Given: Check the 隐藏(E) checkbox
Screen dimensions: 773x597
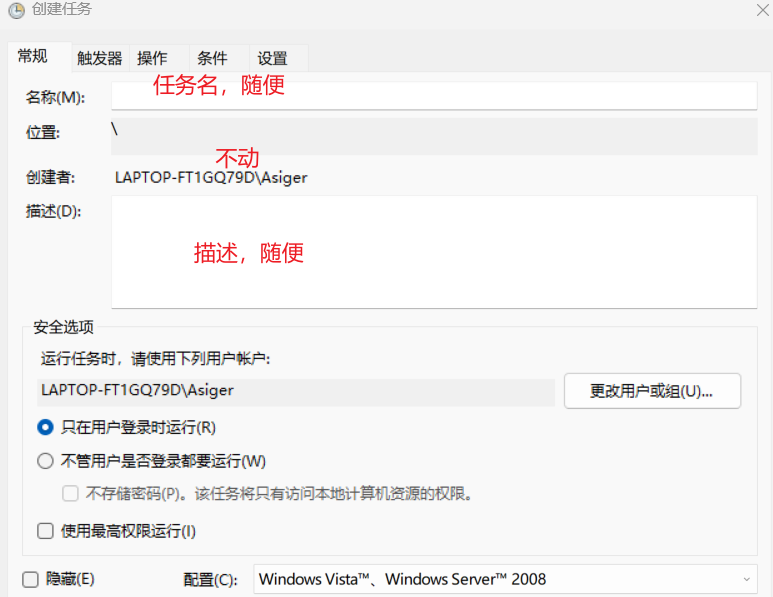Looking at the screenshot, I should pos(30,579).
